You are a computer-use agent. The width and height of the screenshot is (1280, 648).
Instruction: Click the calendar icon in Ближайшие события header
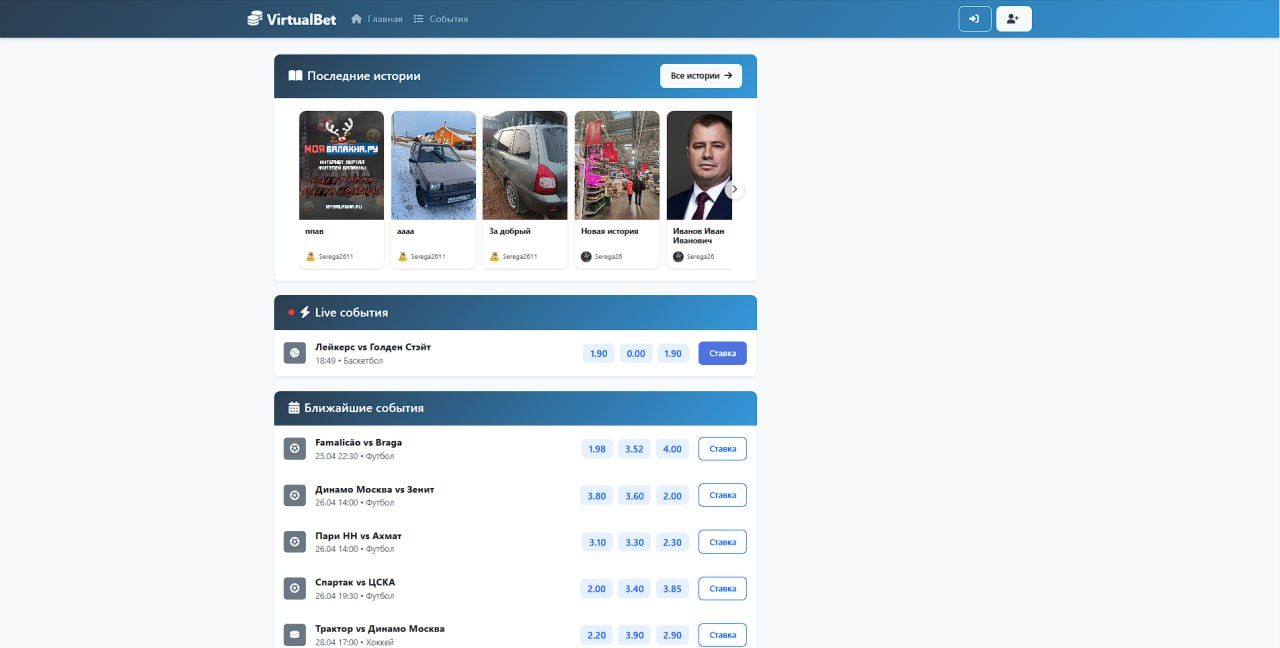pos(294,408)
